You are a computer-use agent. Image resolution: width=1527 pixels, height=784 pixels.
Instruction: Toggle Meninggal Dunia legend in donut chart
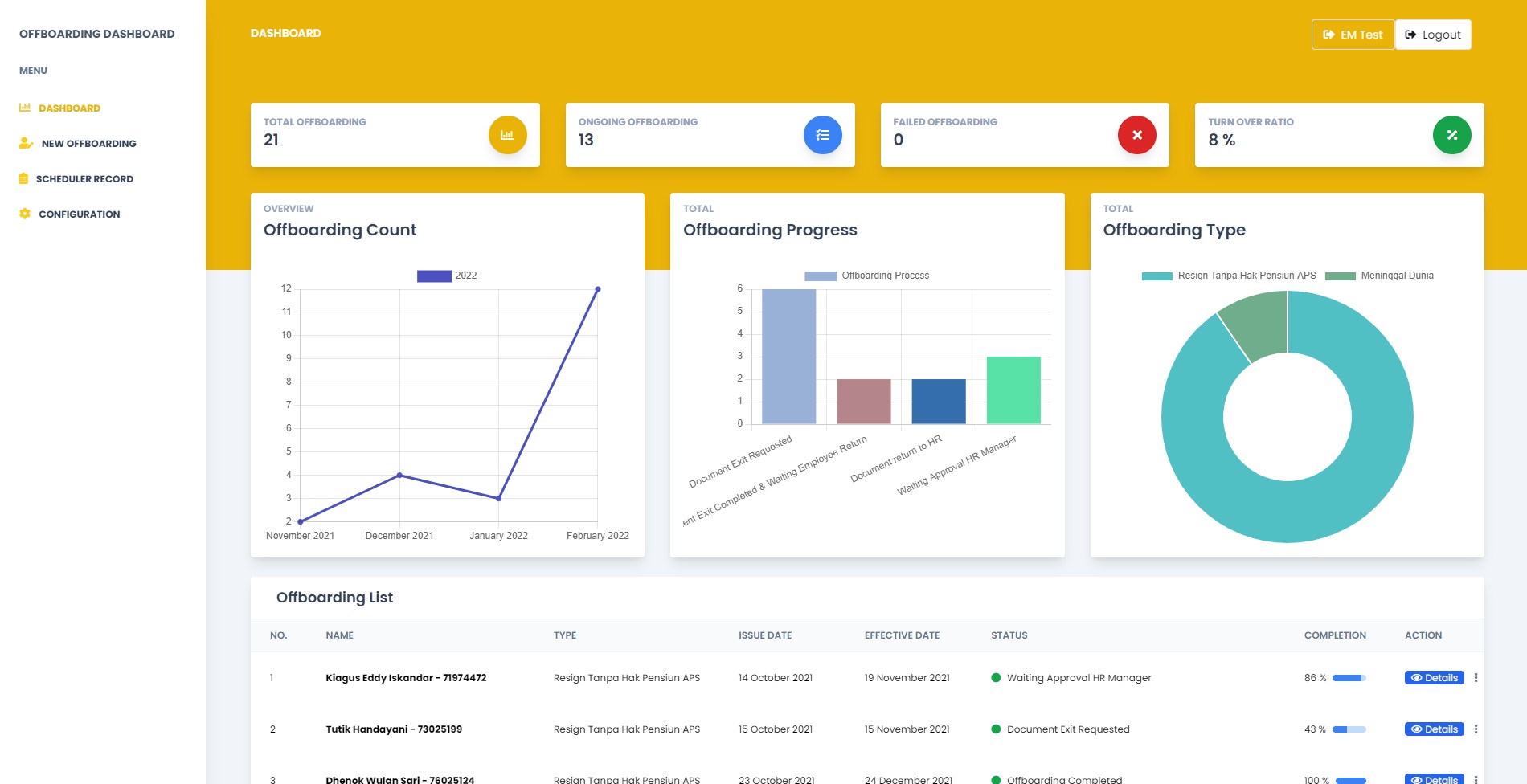click(x=1379, y=276)
